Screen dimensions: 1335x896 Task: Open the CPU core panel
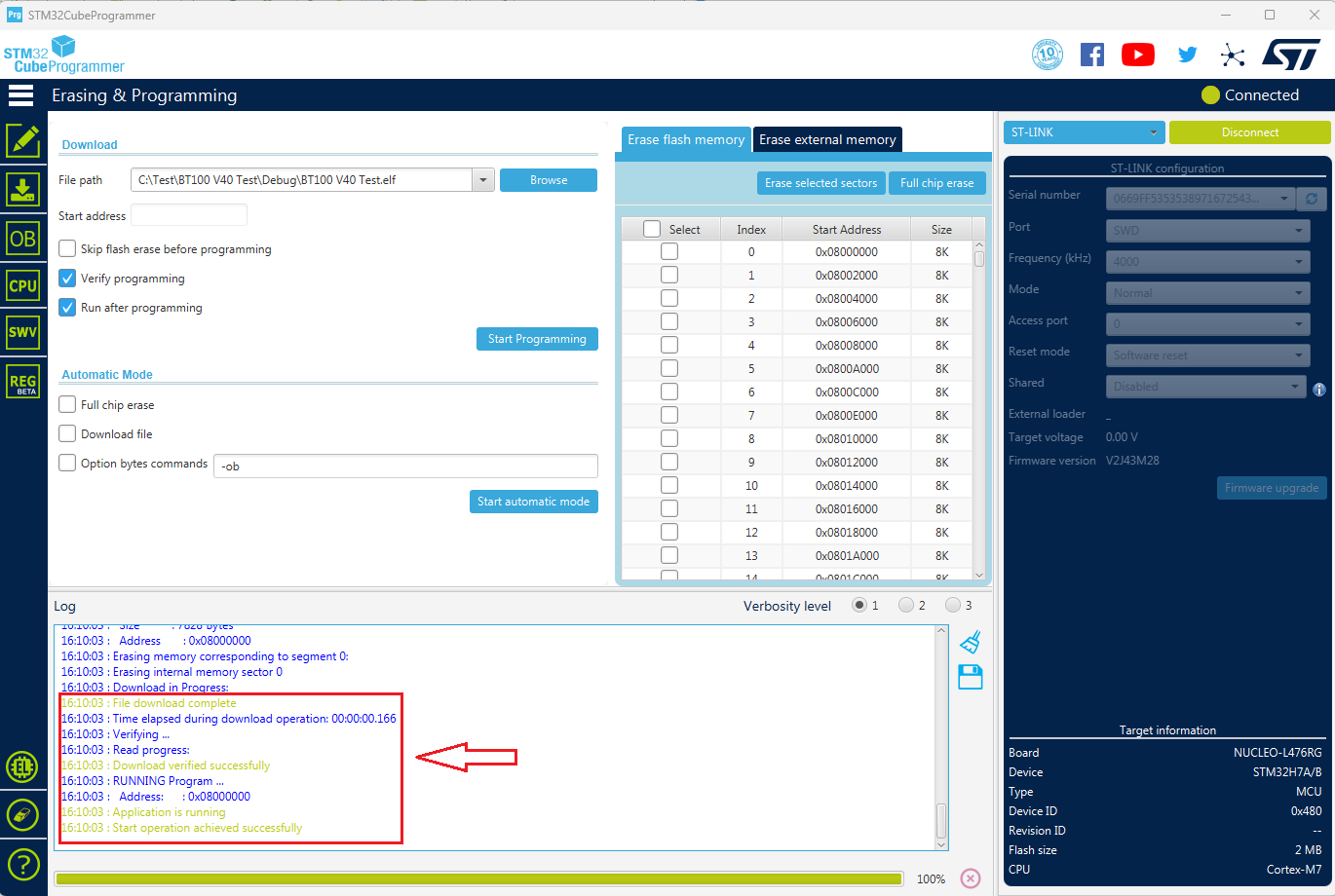pos(23,285)
